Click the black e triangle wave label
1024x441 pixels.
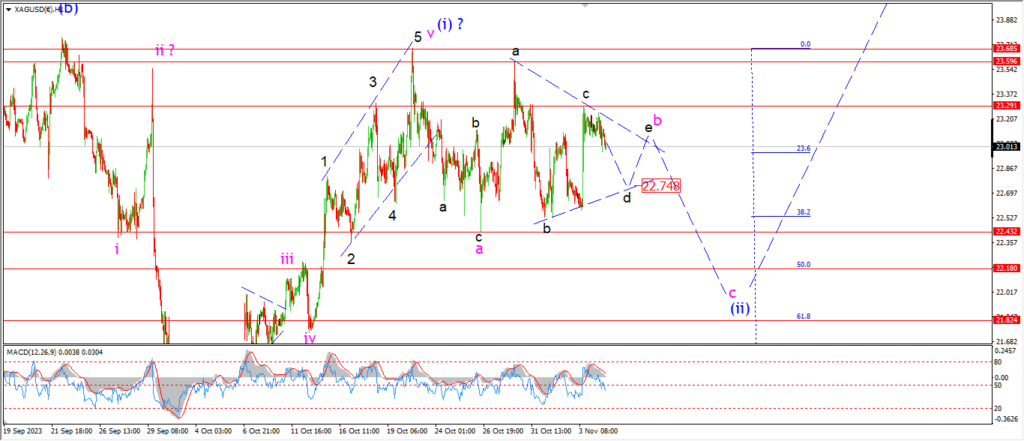pos(648,128)
